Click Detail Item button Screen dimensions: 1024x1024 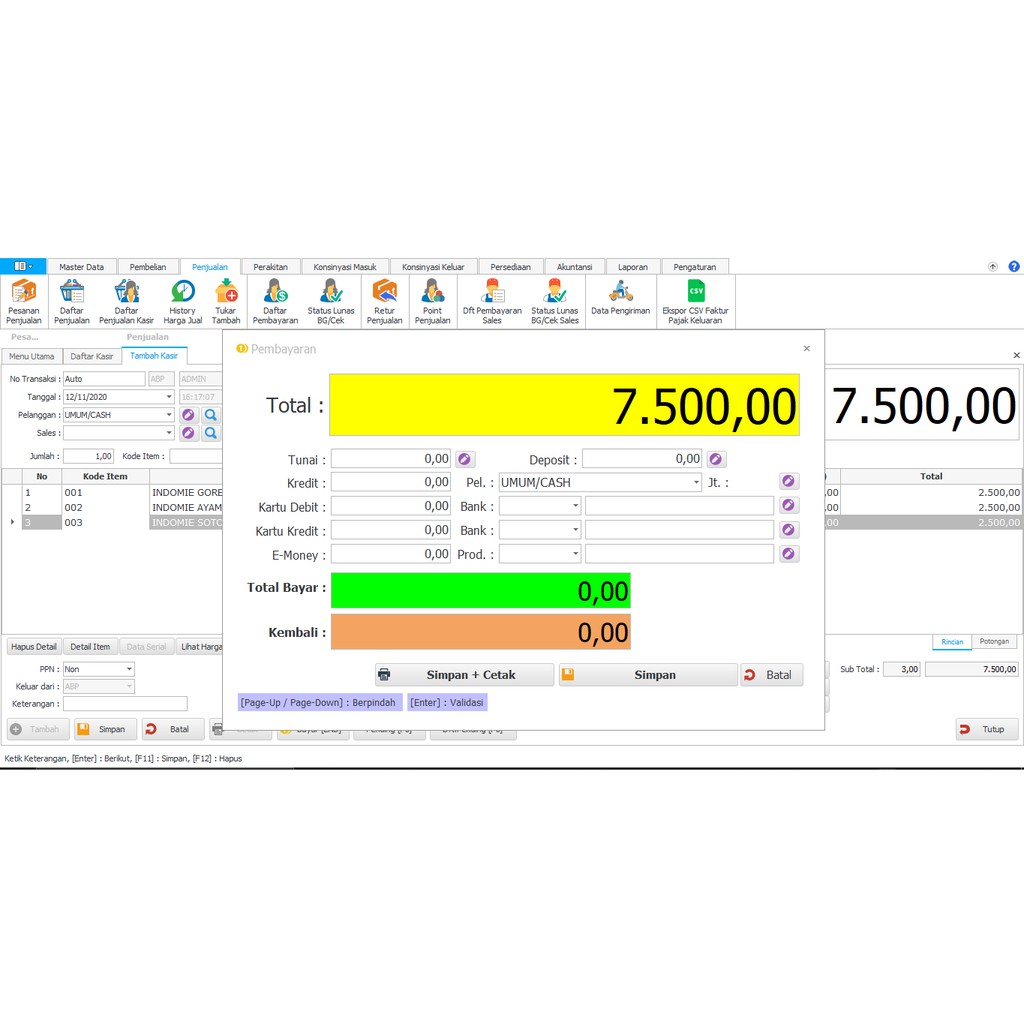pos(90,647)
